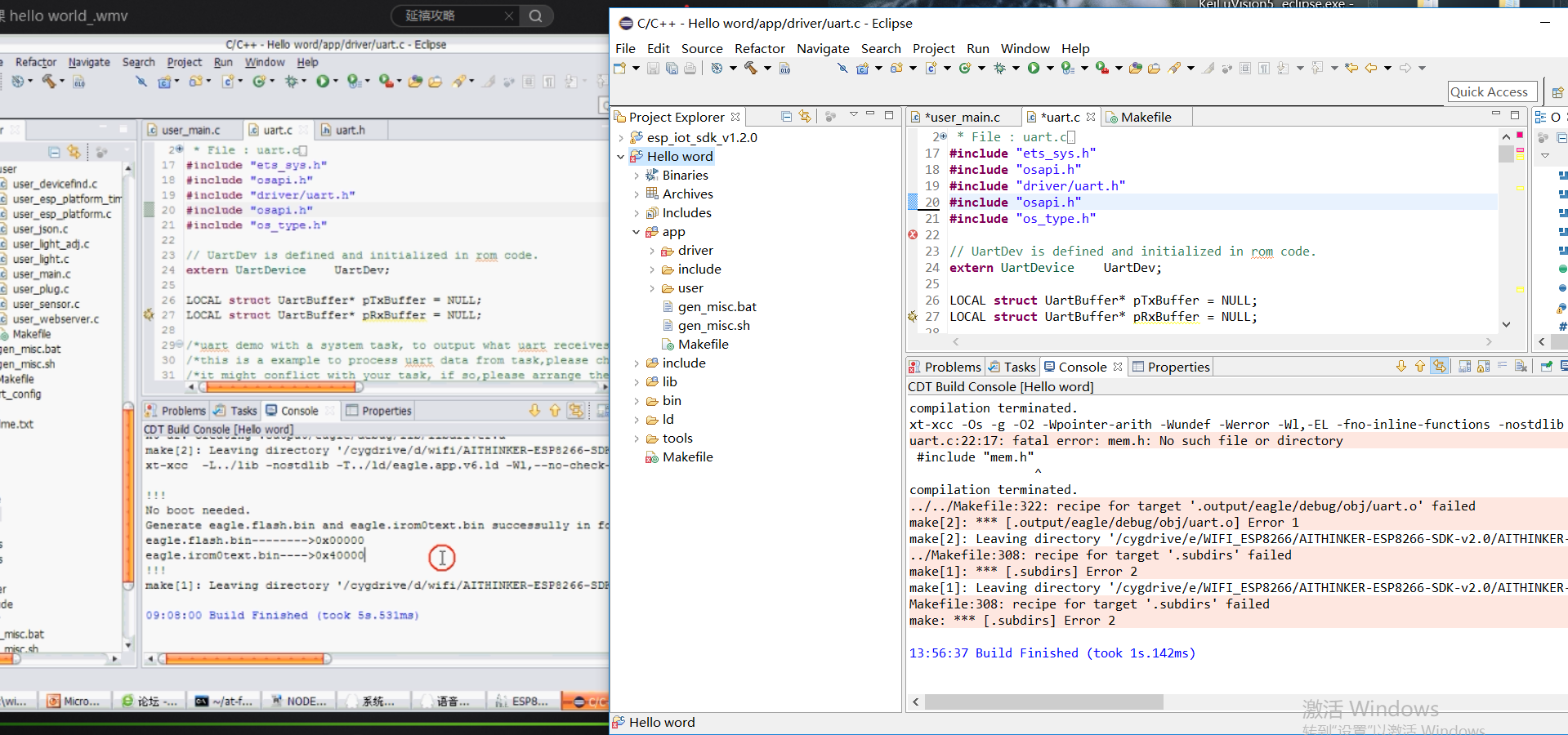Open the Debug button dropdown arrow
The image size is (1568, 735).
coord(1016,69)
